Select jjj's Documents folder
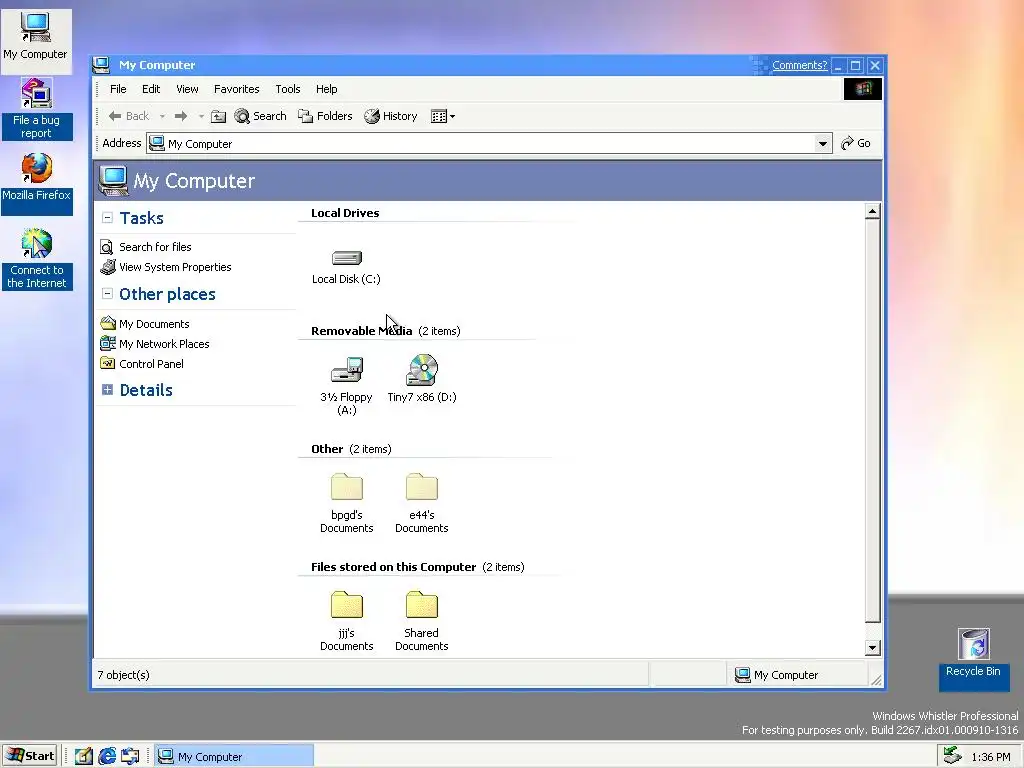Screen dimensions: 1024x768 346,620
